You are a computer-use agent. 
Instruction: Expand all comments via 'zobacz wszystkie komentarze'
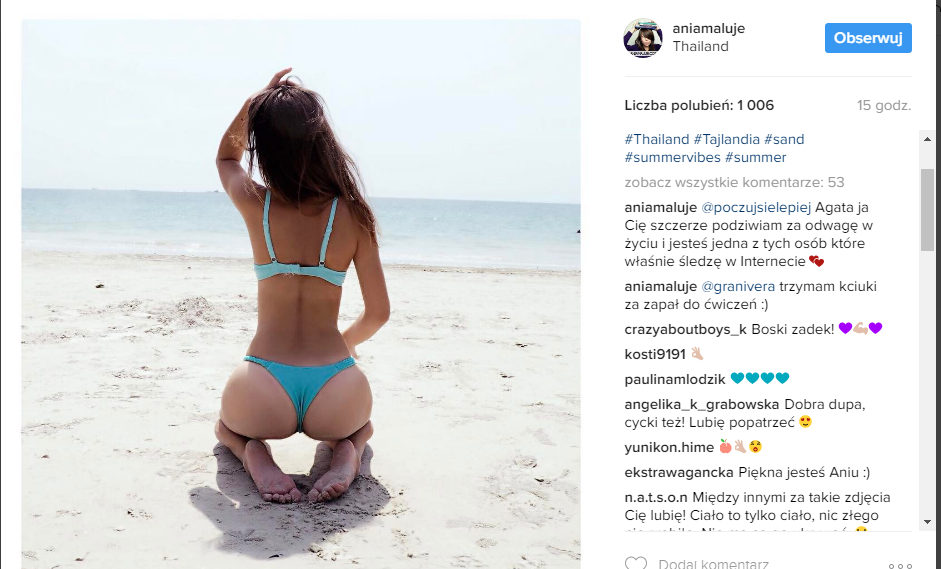coord(734,182)
